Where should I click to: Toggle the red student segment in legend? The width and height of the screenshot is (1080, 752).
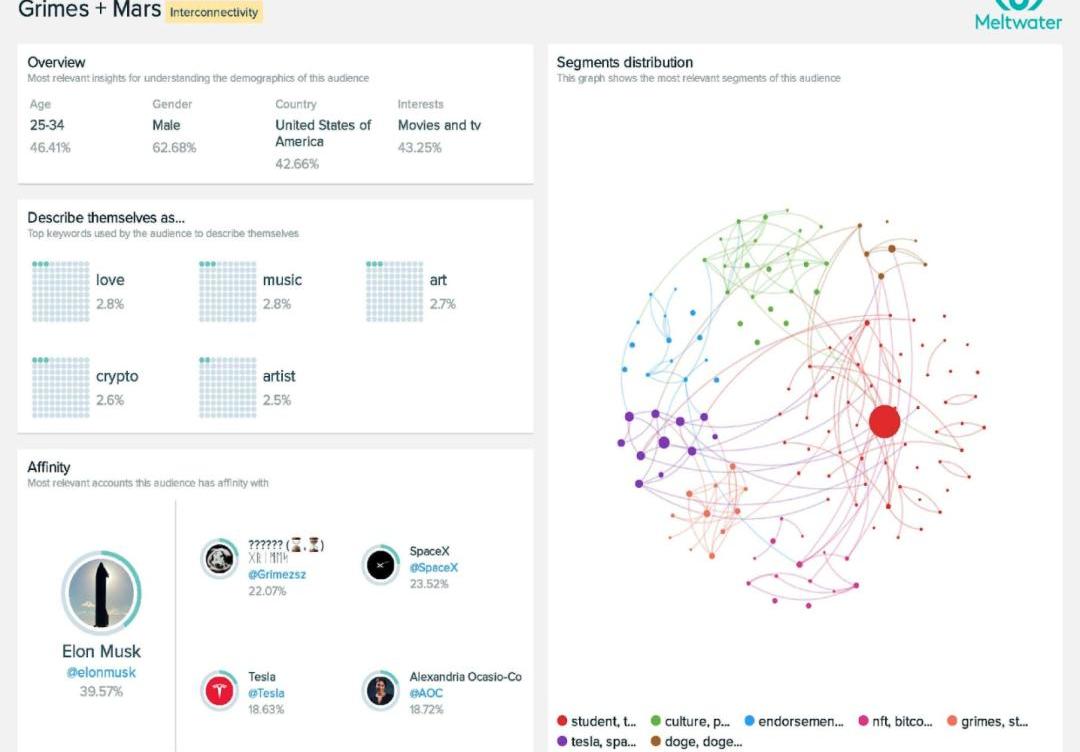(x=596, y=721)
